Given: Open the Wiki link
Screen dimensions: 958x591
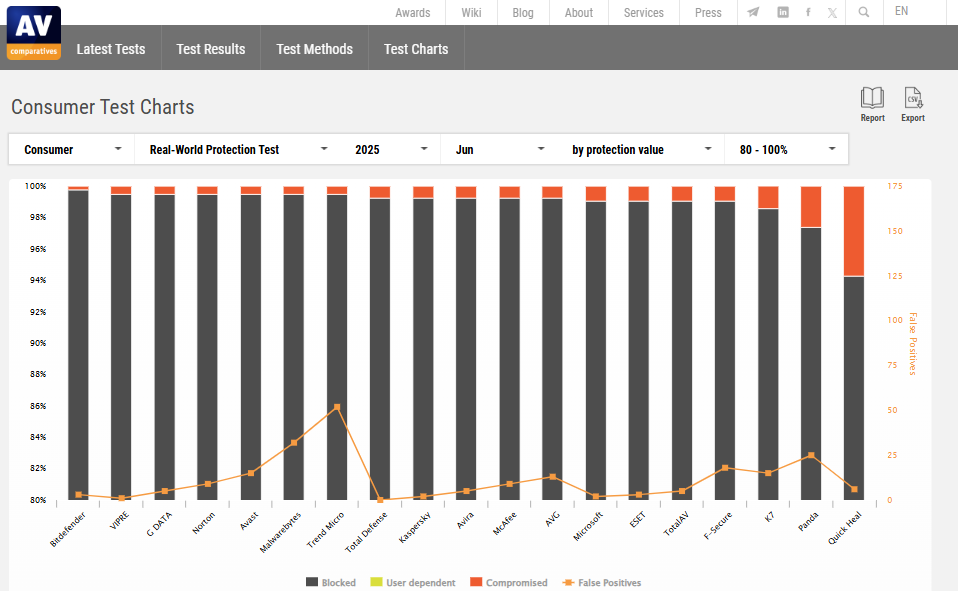Looking at the screenshot, I should coord(471,12).
